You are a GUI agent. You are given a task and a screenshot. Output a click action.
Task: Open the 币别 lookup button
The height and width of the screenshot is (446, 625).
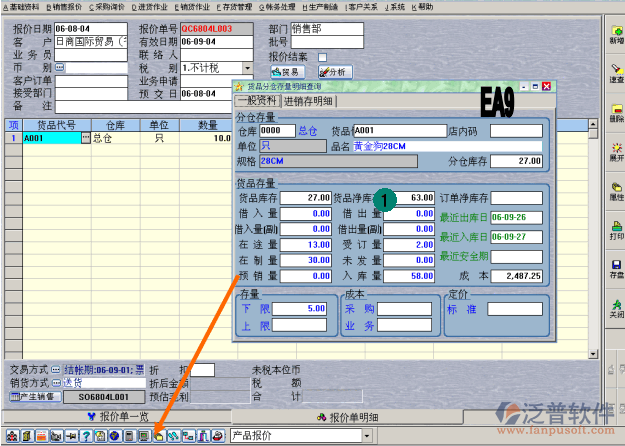pos(58,68)
